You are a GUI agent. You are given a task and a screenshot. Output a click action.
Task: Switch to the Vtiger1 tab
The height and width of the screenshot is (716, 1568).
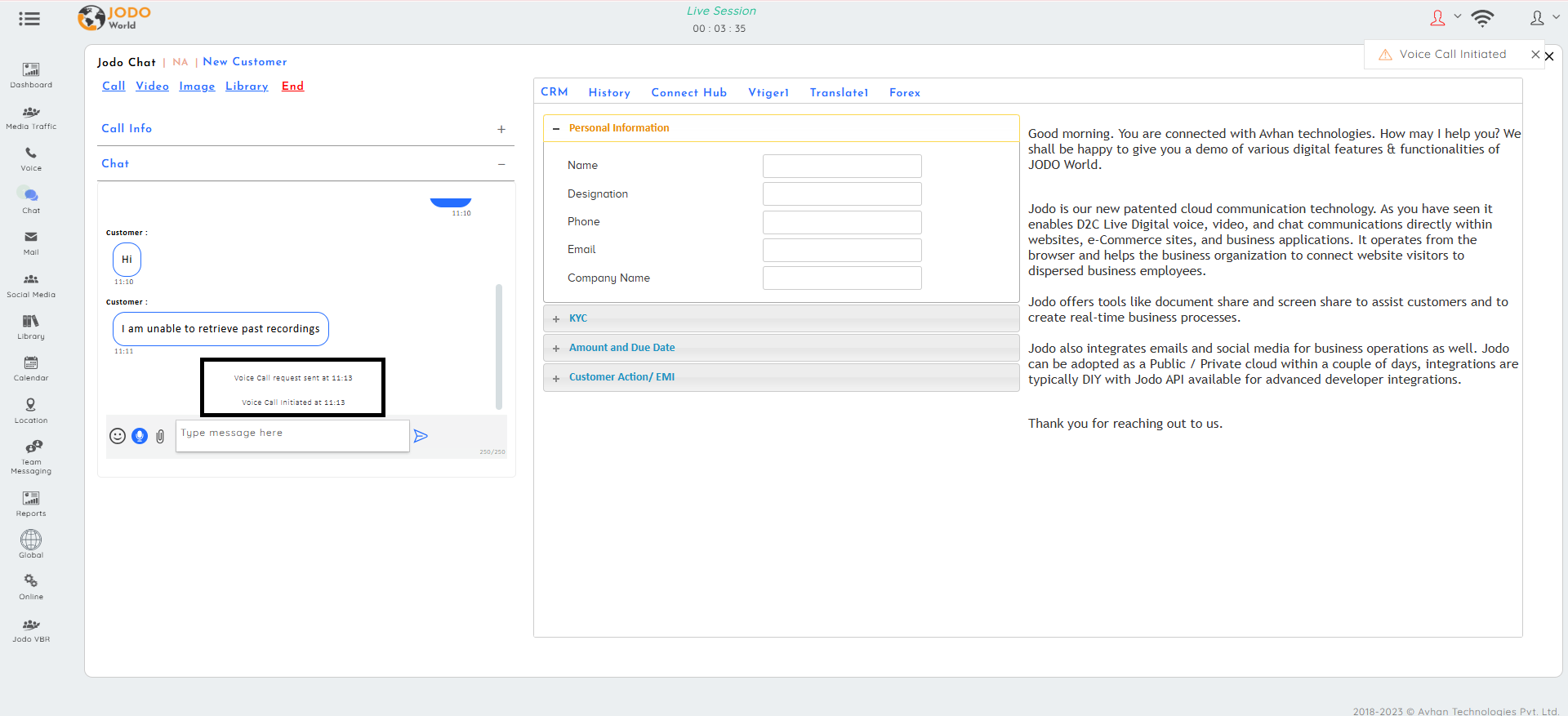tap(768, 93)
